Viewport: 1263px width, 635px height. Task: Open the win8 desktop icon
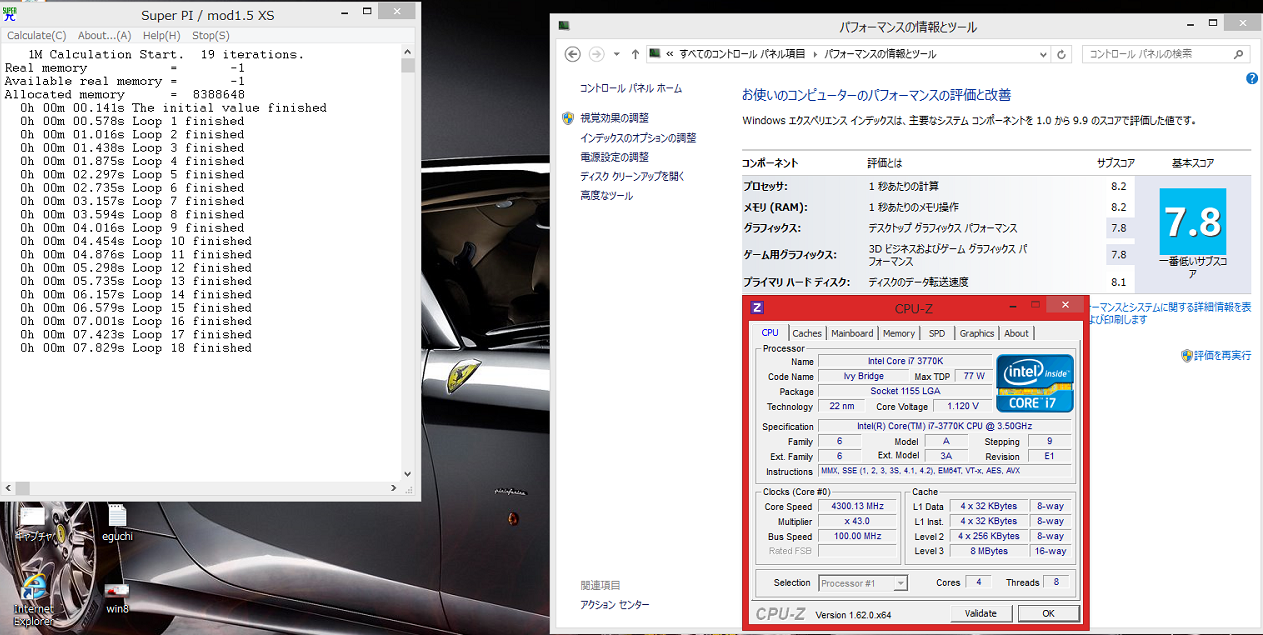click(117, 596)
